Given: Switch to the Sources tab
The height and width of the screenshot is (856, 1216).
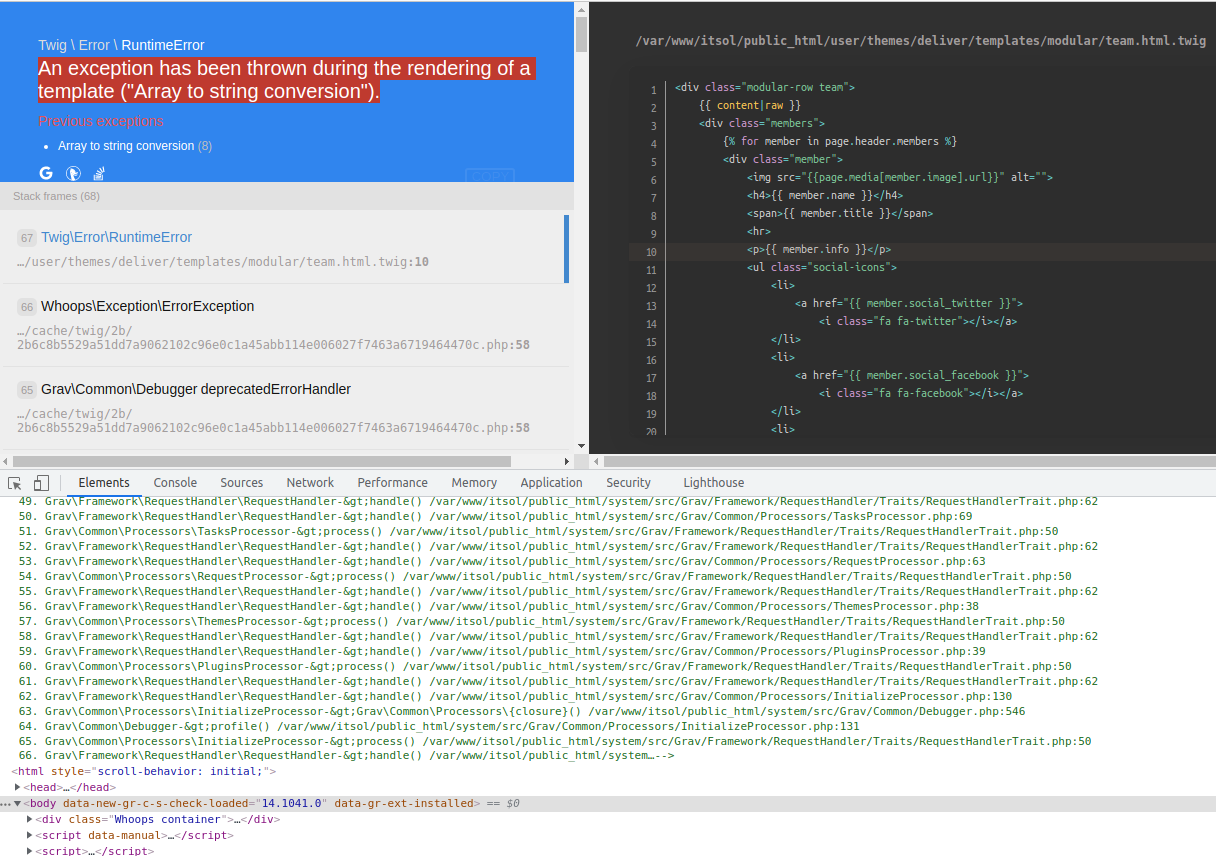Looking at the screenshot, I should pos(242,482).
